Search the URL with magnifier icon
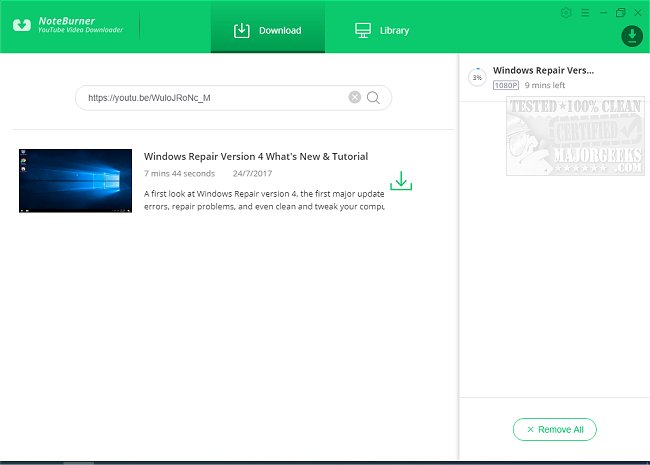Screen dimensions: 650x465 pos(373,97)
